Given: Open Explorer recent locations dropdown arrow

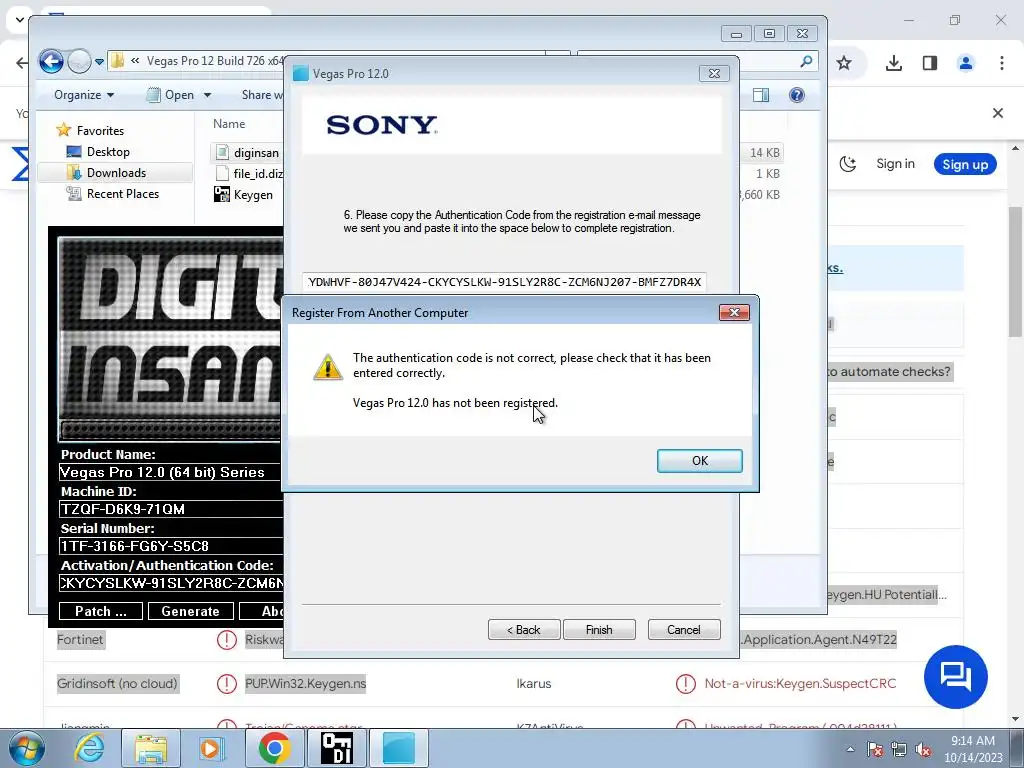Looking at the screenshot, I should point(99,62).
